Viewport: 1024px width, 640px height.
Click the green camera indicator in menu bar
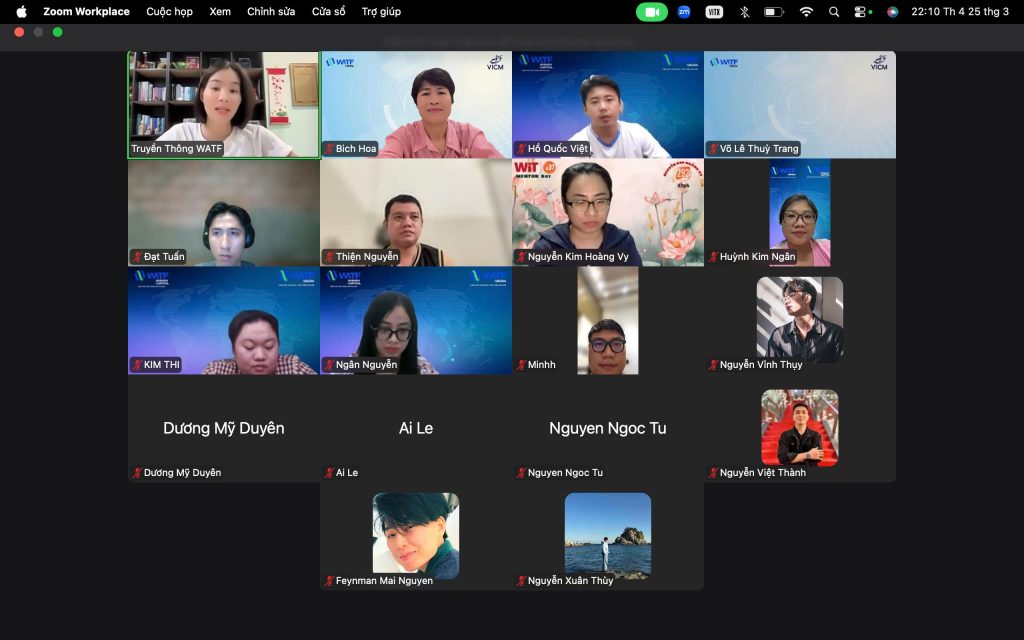(651, 12)
